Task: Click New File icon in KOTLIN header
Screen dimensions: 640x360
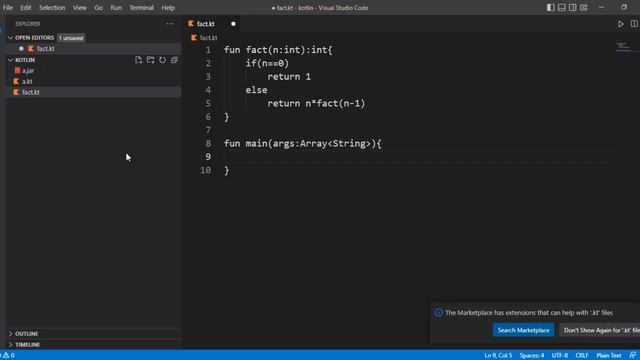Action: [x=138, y=60]
